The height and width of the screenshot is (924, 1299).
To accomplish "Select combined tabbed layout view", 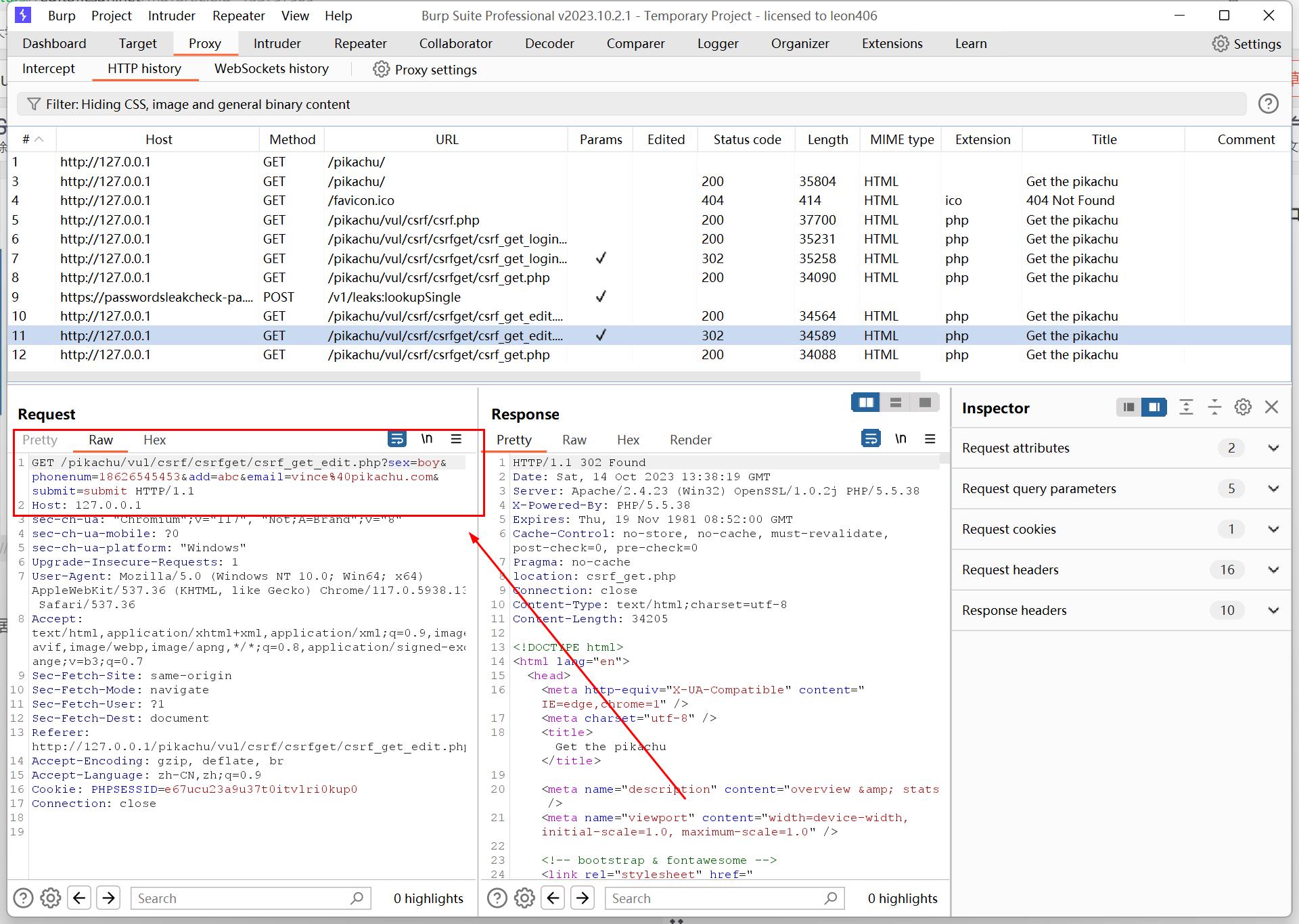I will [926, 403].
